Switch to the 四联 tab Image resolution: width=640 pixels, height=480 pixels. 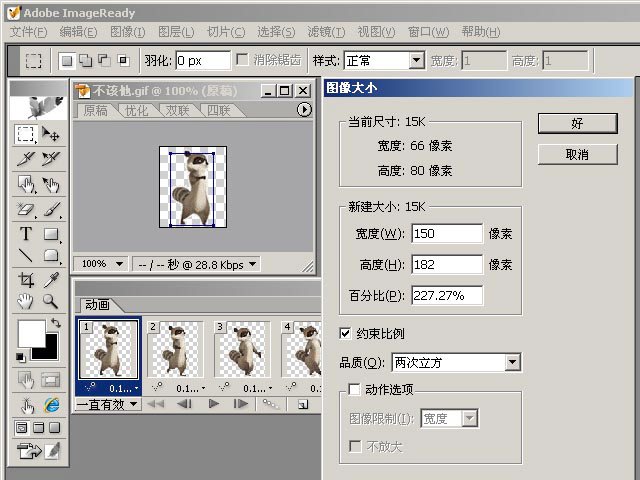tap(219, 110)
